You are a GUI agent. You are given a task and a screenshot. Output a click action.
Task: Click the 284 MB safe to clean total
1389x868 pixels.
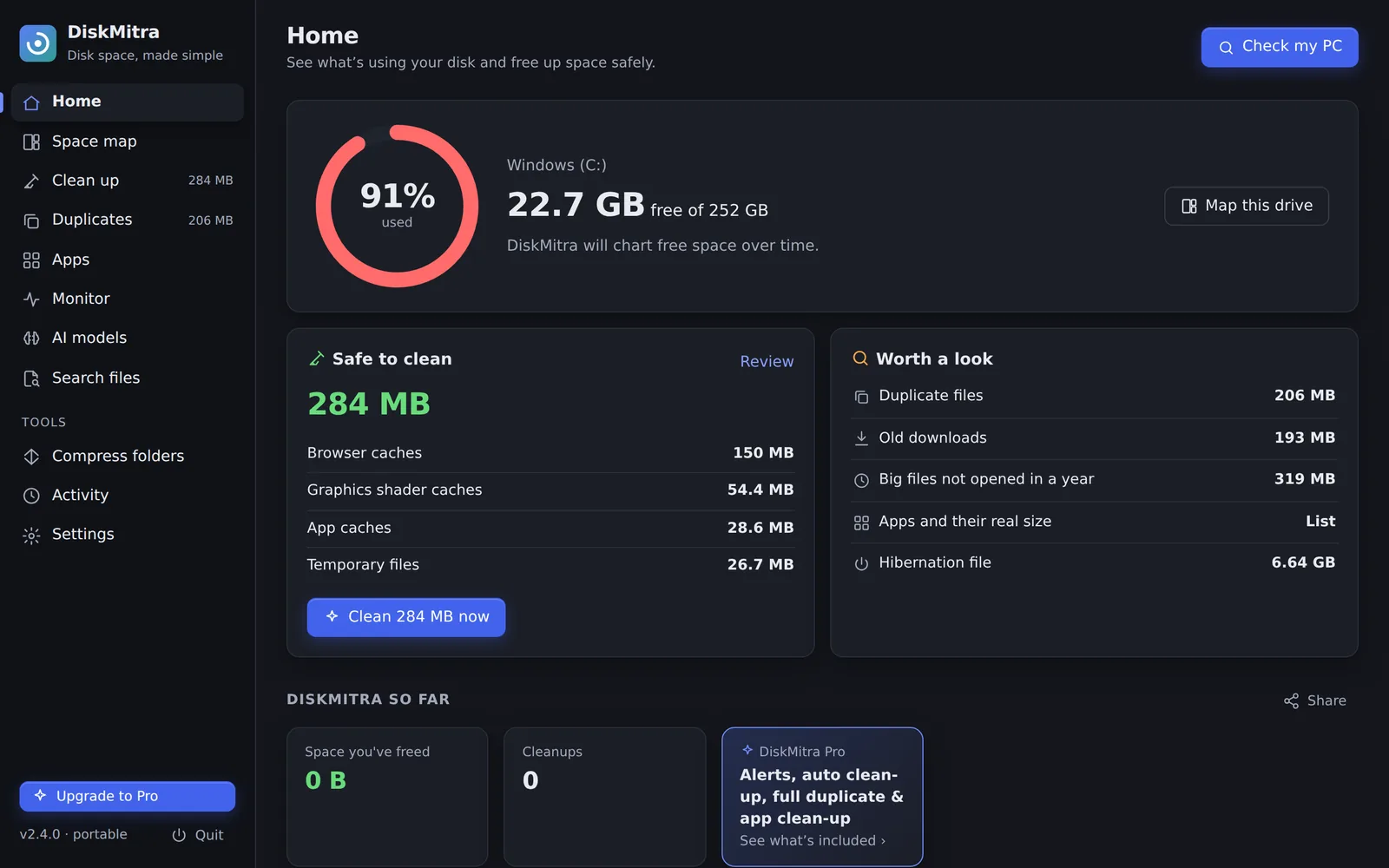click(x=369, y=404)
